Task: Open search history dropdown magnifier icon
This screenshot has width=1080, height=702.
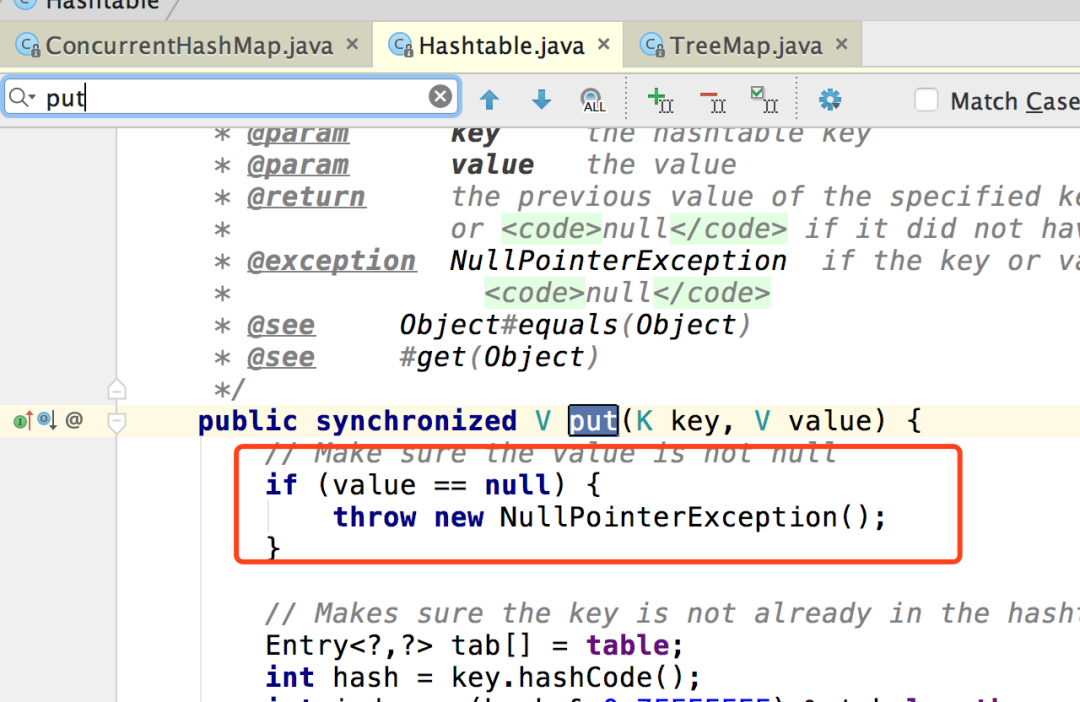Action: [21, 97]
